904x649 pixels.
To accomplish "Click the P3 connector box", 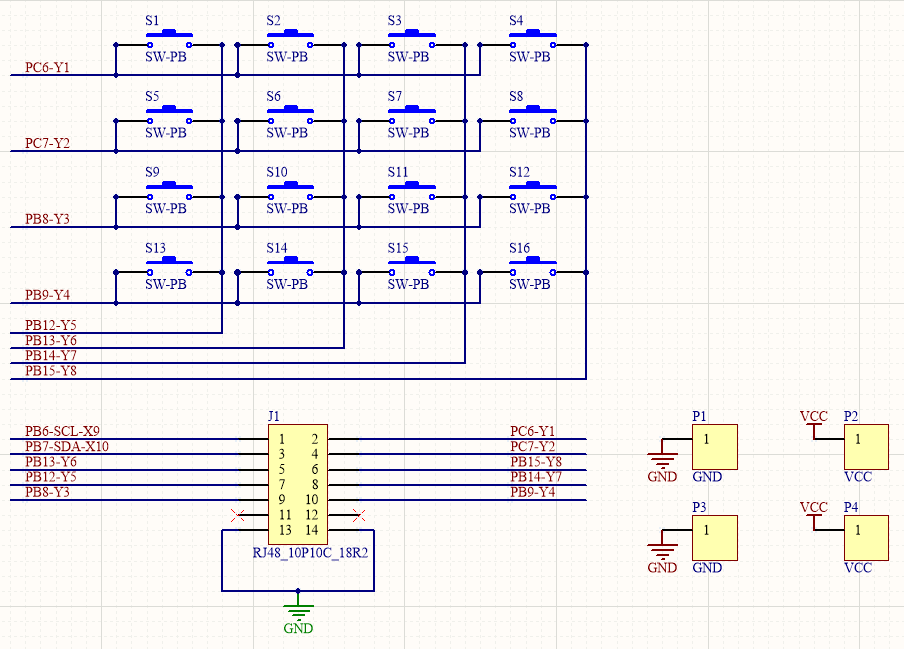I will point(715,538).
